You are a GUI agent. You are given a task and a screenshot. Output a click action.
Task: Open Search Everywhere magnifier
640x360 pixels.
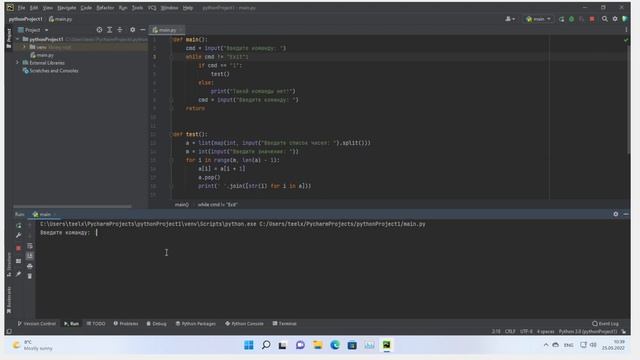tap(604, 19)
